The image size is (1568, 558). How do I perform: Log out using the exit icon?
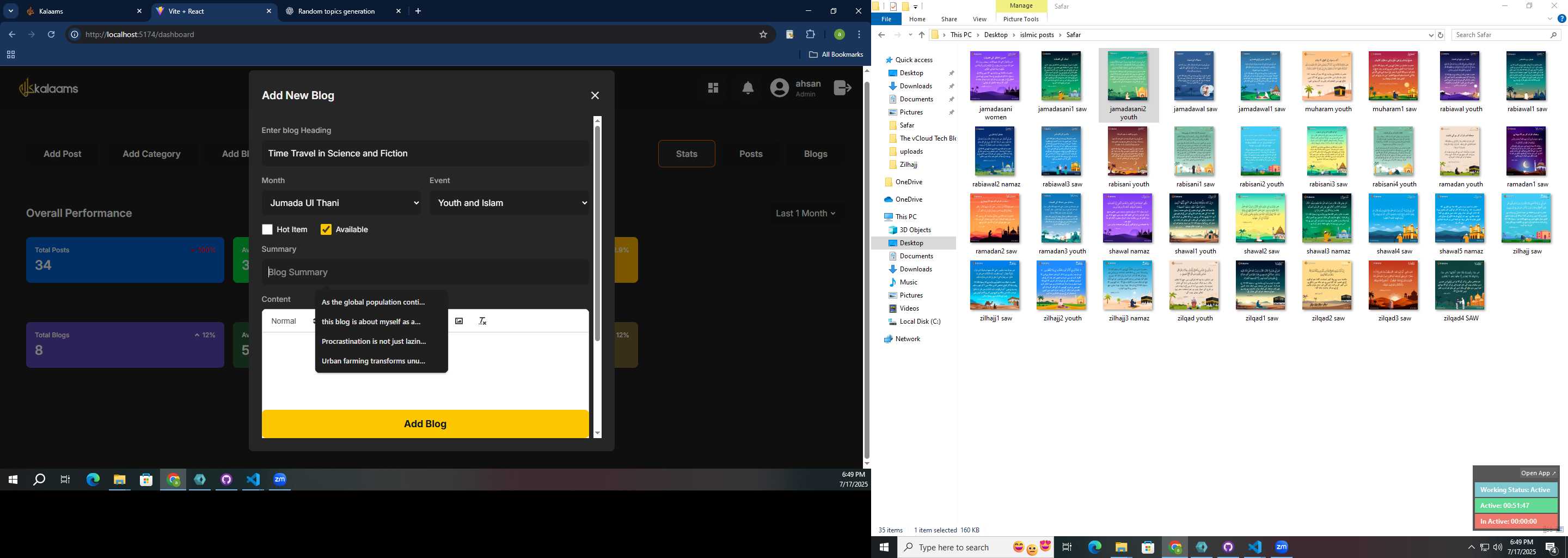point(842,88)
